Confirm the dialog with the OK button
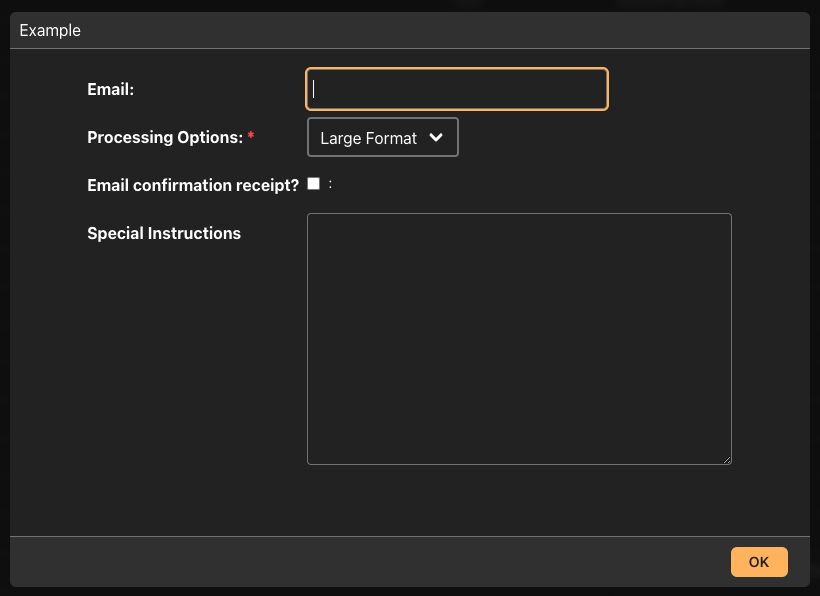Image resolution: width=820 pixels, height=596 pixels. pyautogui.click(x=759, y=562)
